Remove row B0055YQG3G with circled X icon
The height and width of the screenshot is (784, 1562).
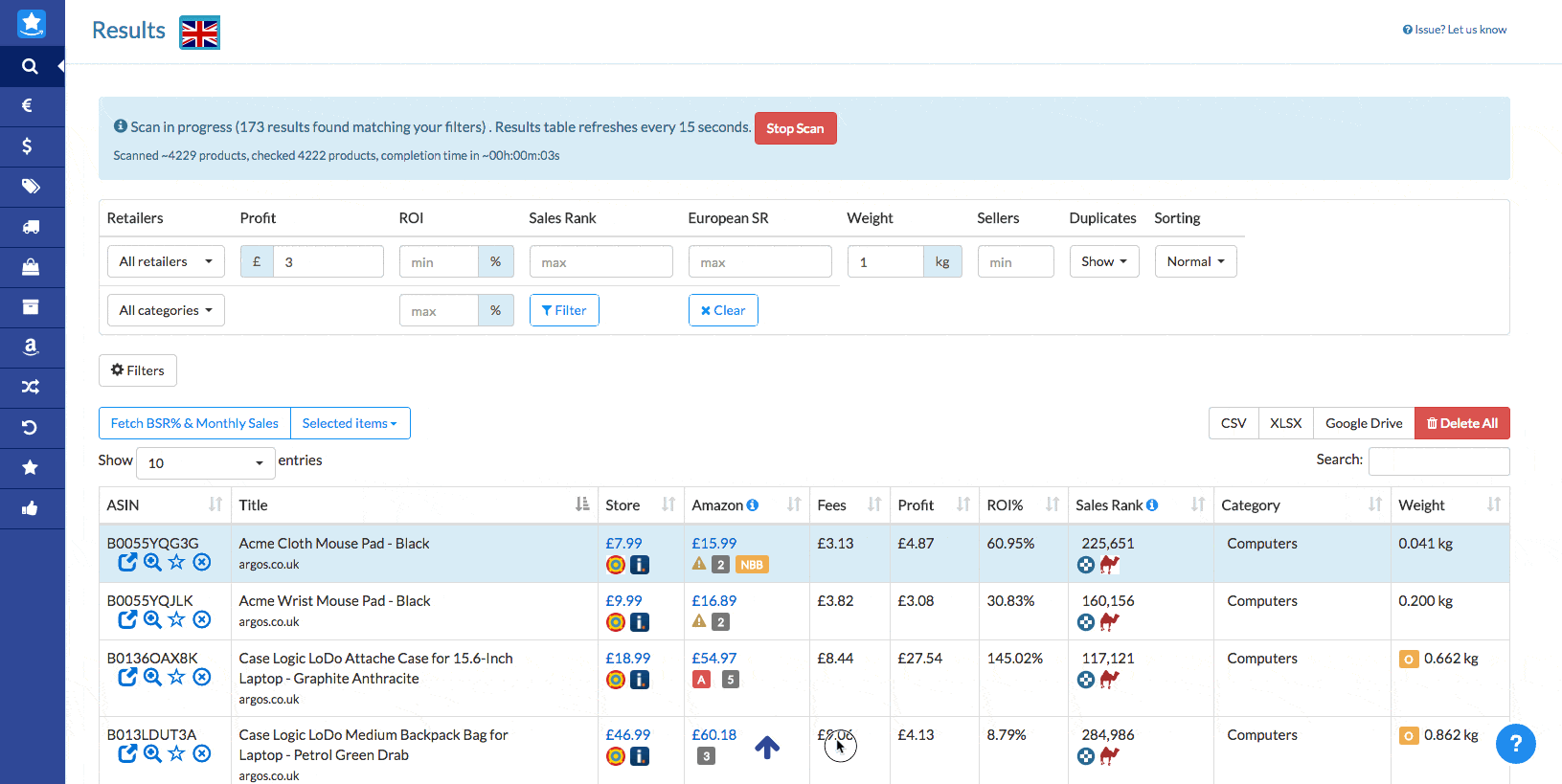coord(202,563)
